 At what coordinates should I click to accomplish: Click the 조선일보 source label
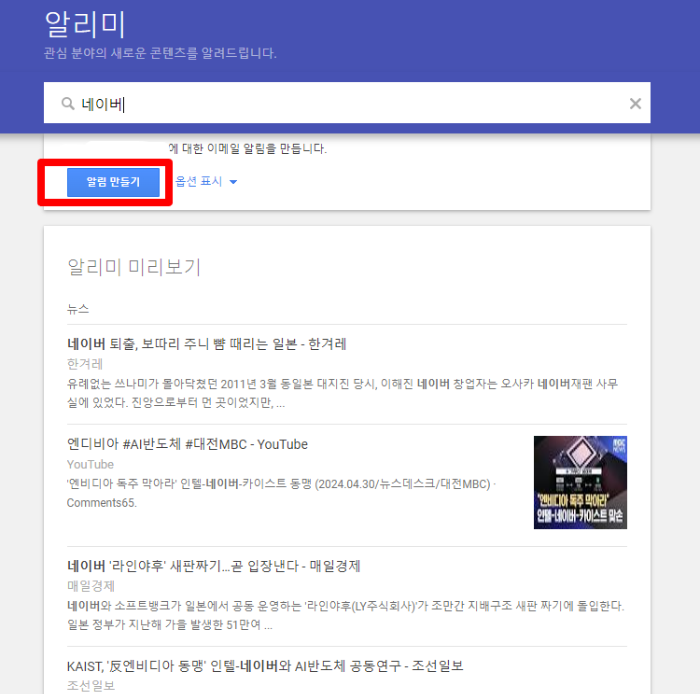click(x=91, y=686)
